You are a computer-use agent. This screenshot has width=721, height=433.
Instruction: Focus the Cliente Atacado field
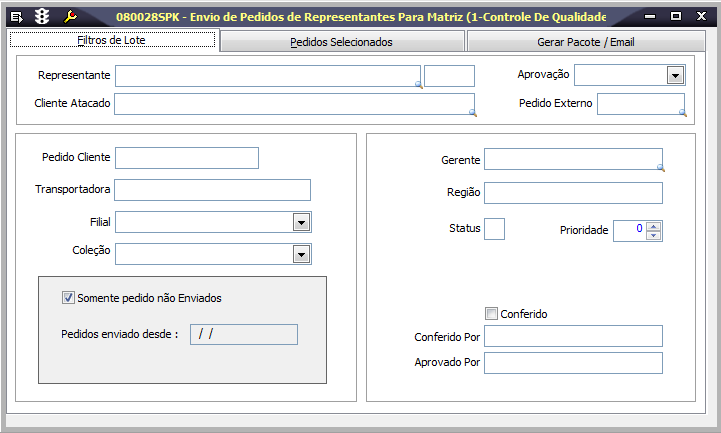(x=294, y=104)
